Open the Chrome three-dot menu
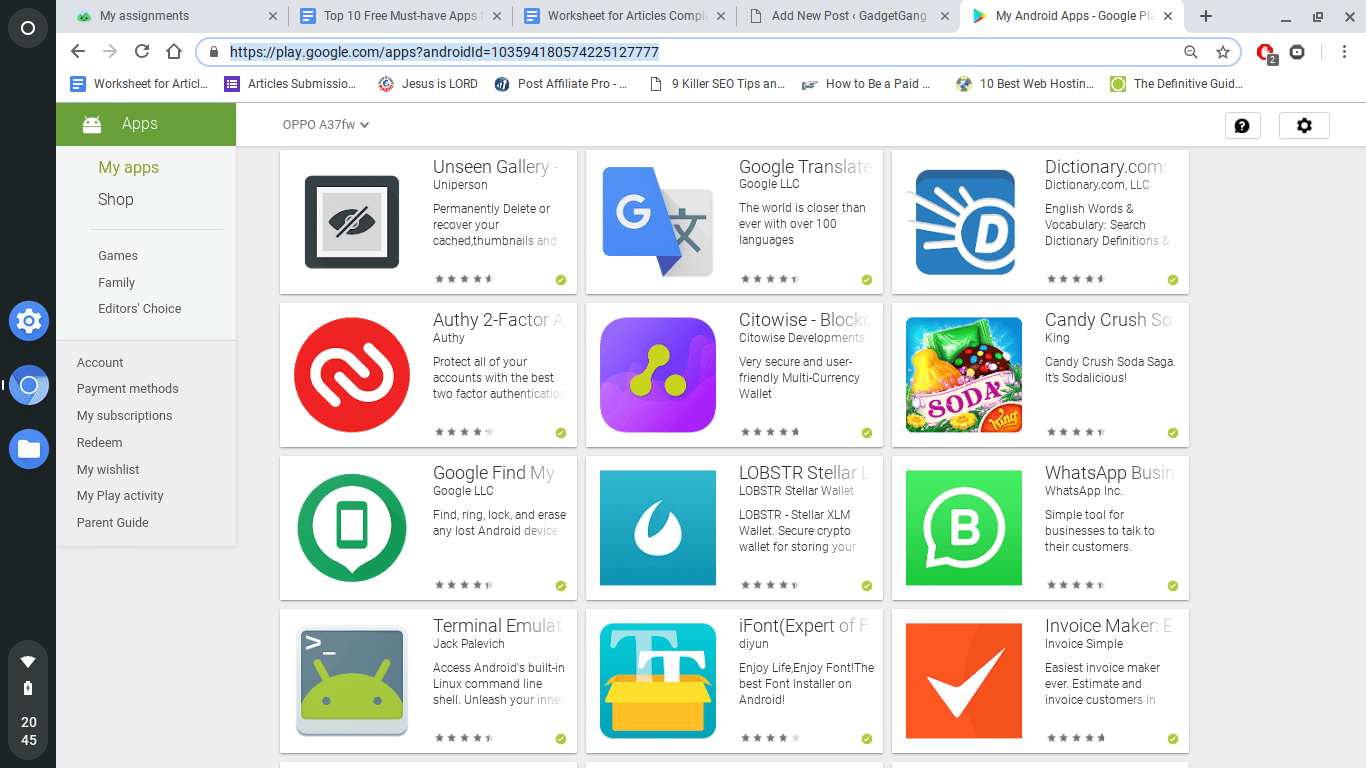The image size is (1366, 768). click(x=1346, y=52)
